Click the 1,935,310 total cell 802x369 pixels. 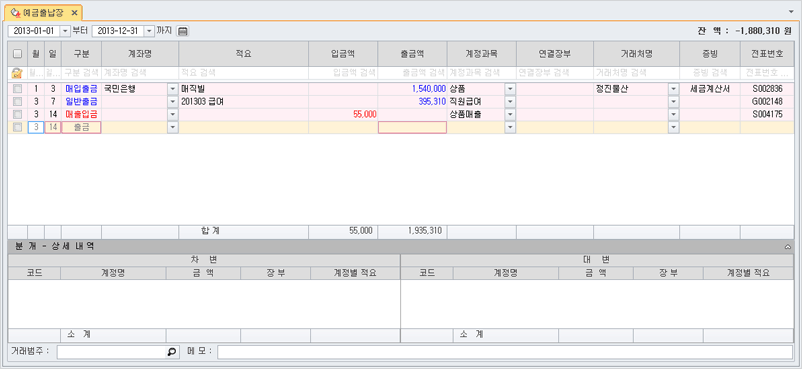coord(412,231)
